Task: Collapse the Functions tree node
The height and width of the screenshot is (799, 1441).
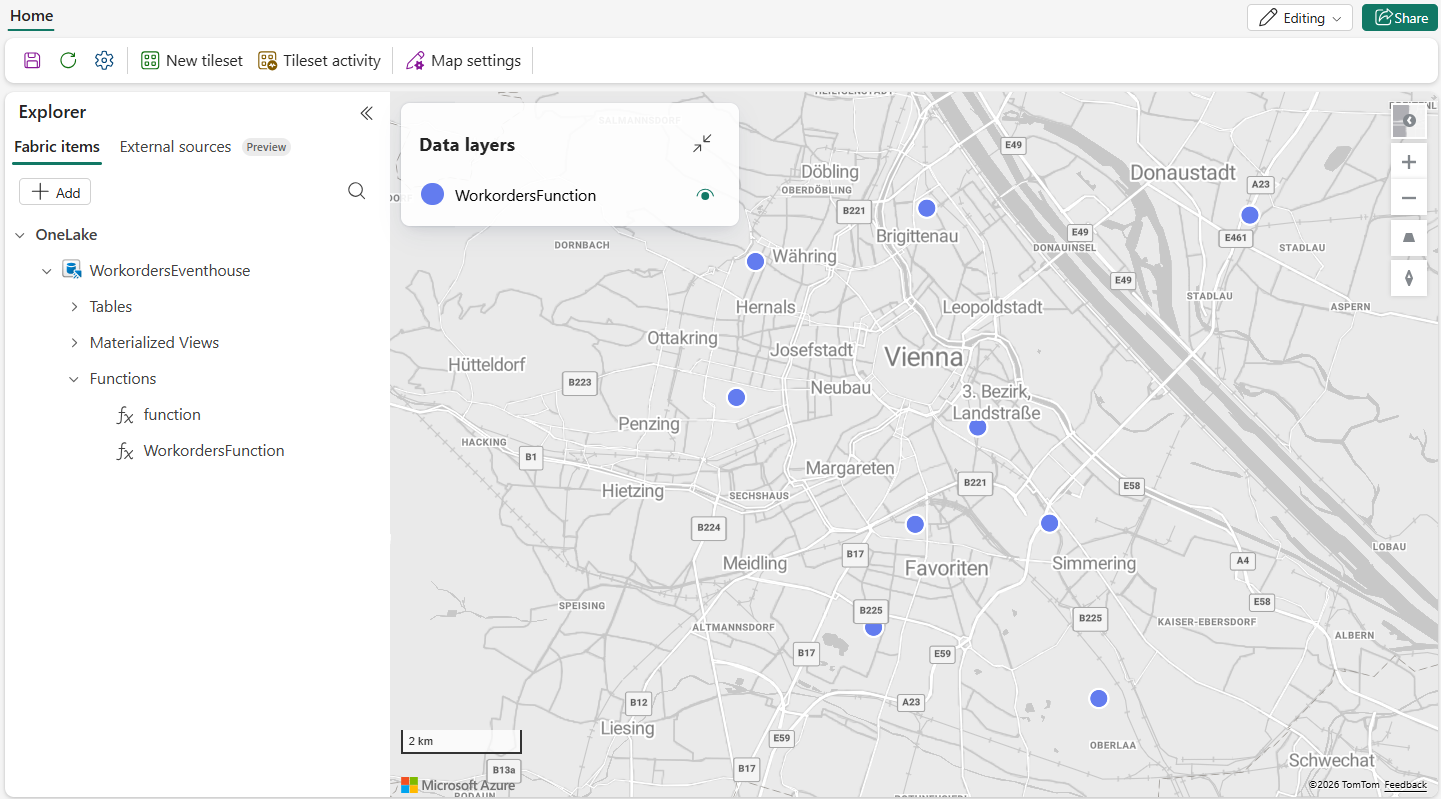Action: coord(74,379)
